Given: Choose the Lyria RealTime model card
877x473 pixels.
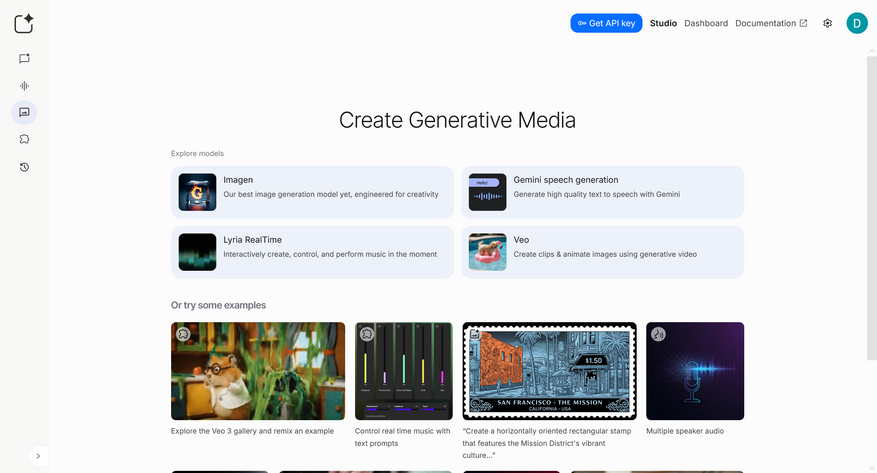Looking at the screenshot, I should click(312, 252).
